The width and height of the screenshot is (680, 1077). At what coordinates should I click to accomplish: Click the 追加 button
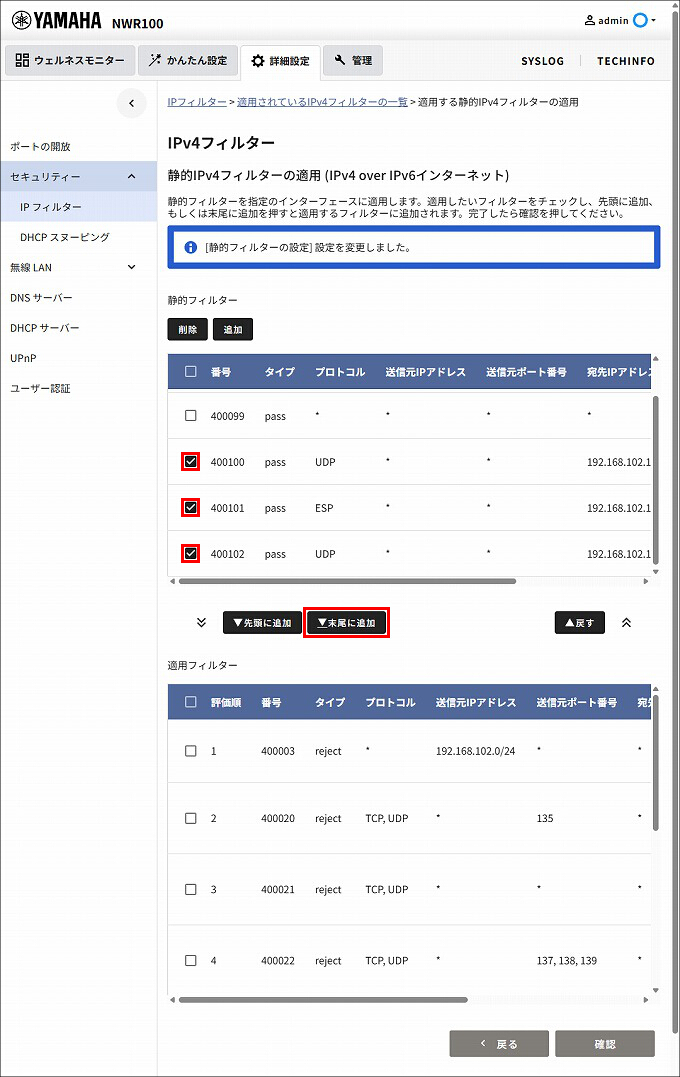(x=233, y=330)
